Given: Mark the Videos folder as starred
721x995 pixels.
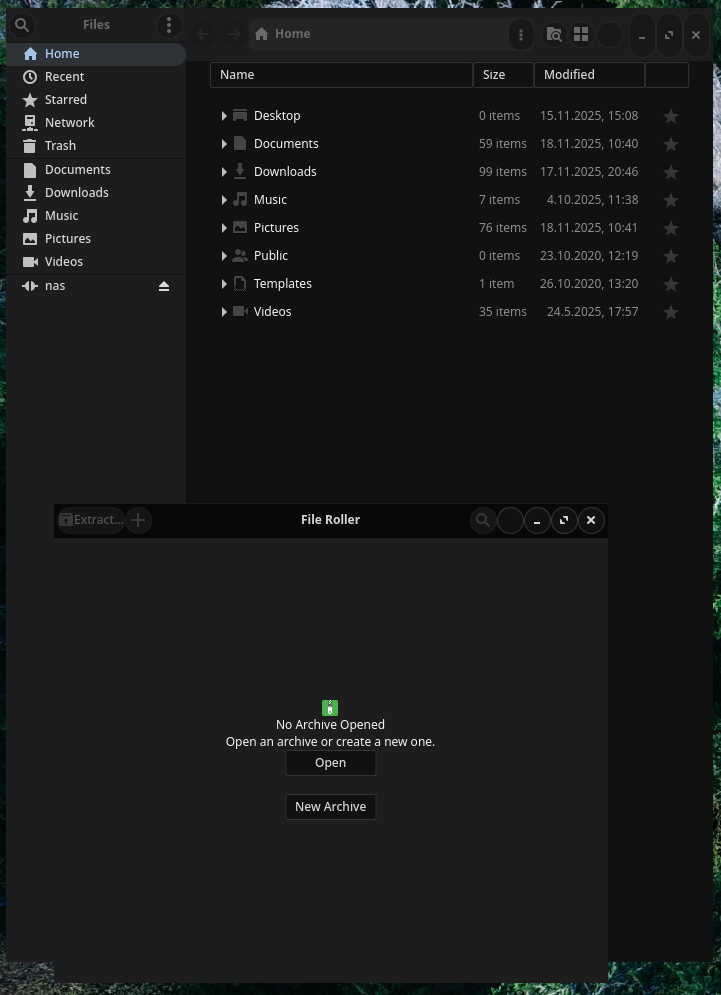Looking at the screenshot, I should [671, 312].
